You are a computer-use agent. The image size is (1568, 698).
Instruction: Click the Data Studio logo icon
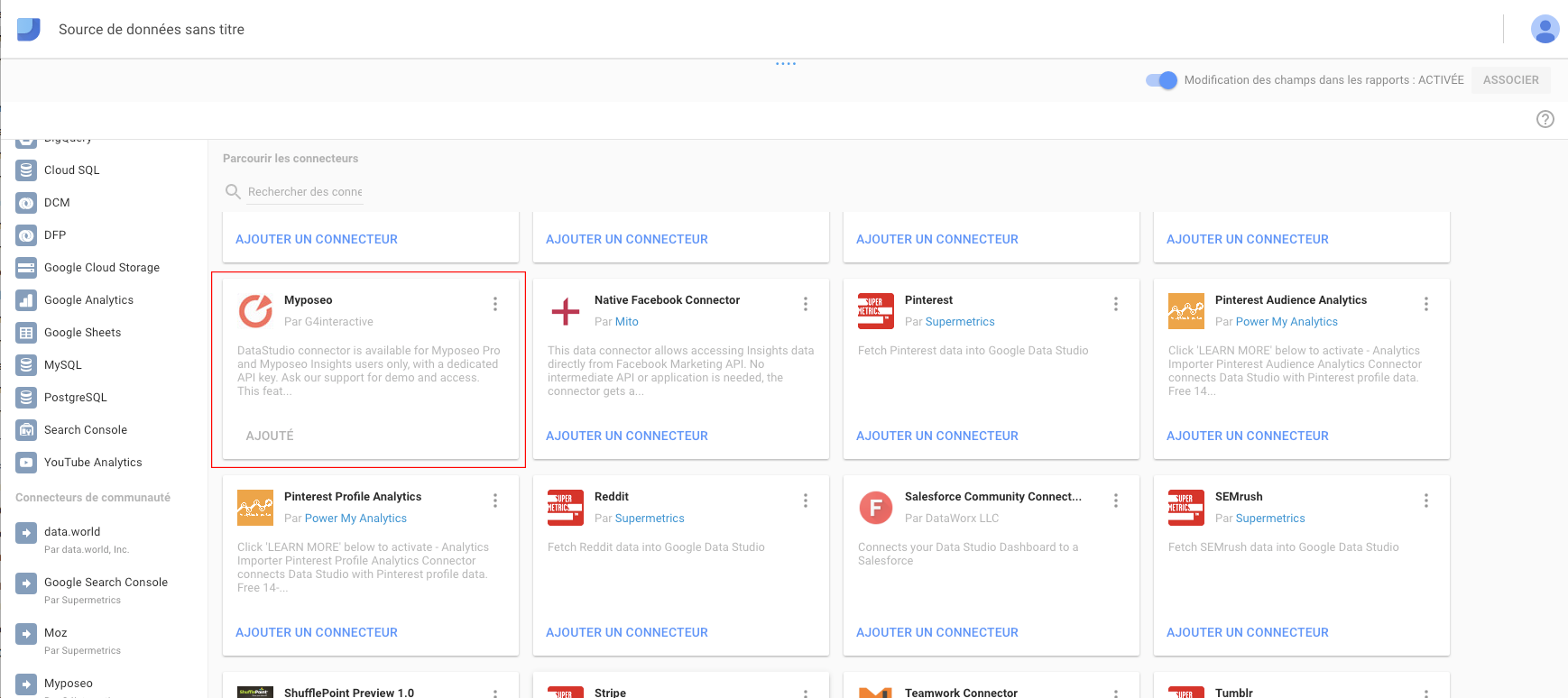[x=29, y=29]
